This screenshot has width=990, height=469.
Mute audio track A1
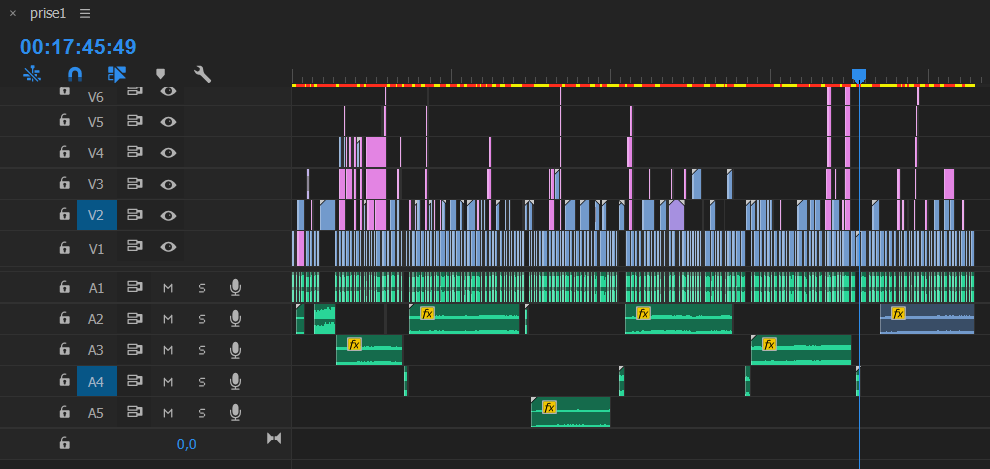pyautogui.click(x=168, y=288)
